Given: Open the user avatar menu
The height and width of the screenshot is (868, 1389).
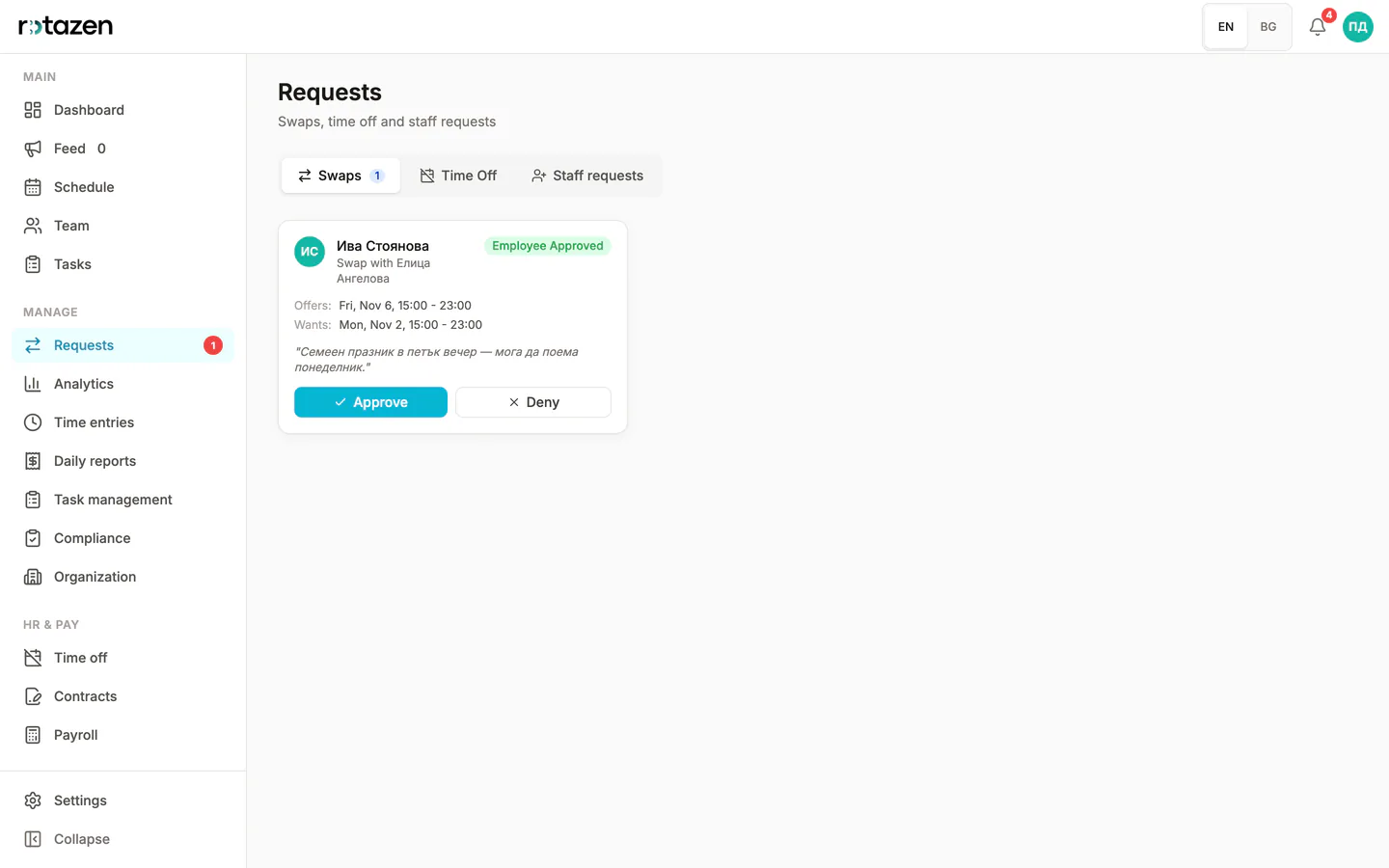Looking at the screenshot, I should (1358, 27).
